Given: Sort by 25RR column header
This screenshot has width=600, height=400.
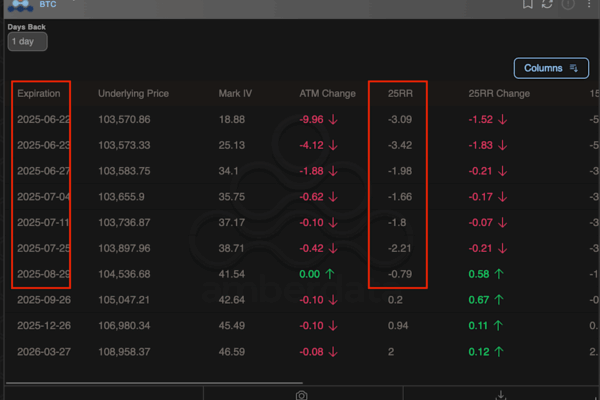Looking at the screenshot, I should click(x=400, y=94).
